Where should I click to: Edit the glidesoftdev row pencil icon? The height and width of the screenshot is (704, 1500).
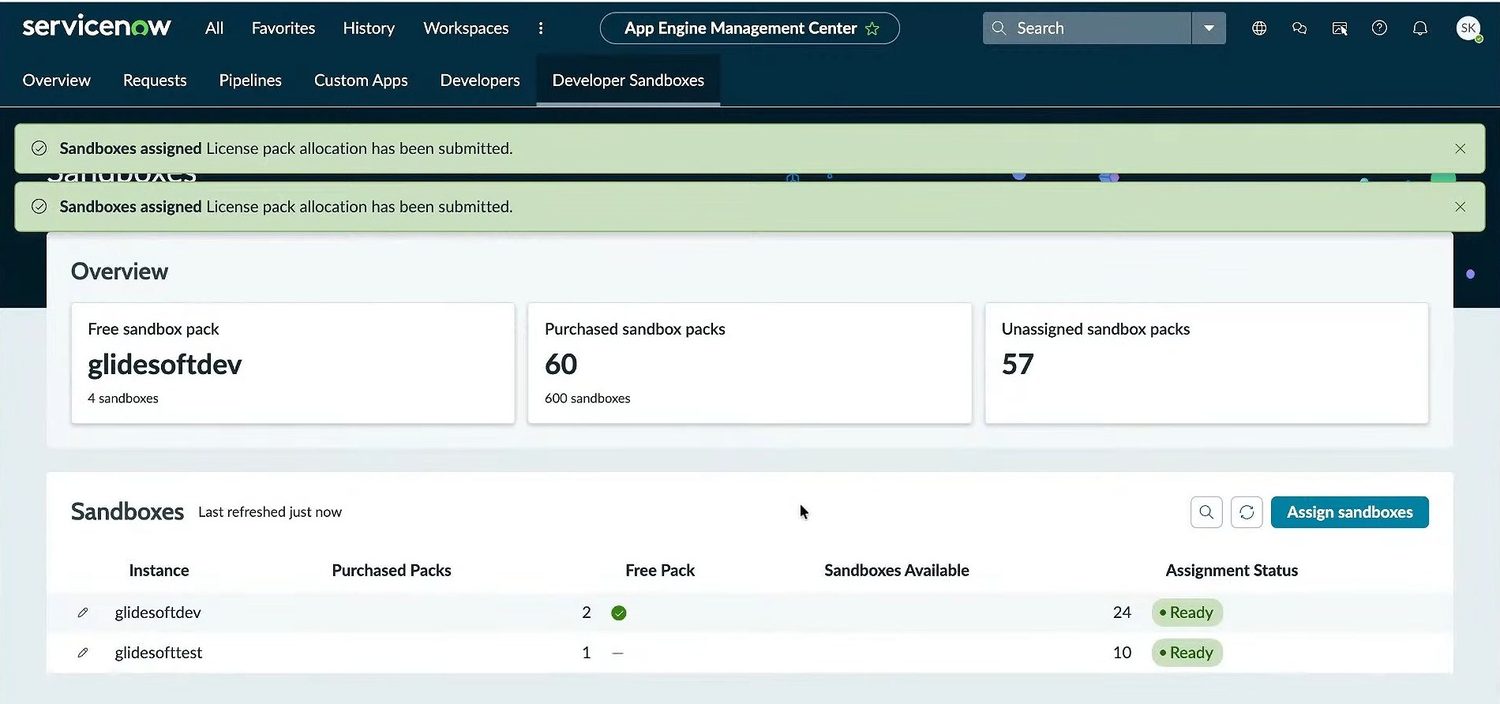point(83,612)
